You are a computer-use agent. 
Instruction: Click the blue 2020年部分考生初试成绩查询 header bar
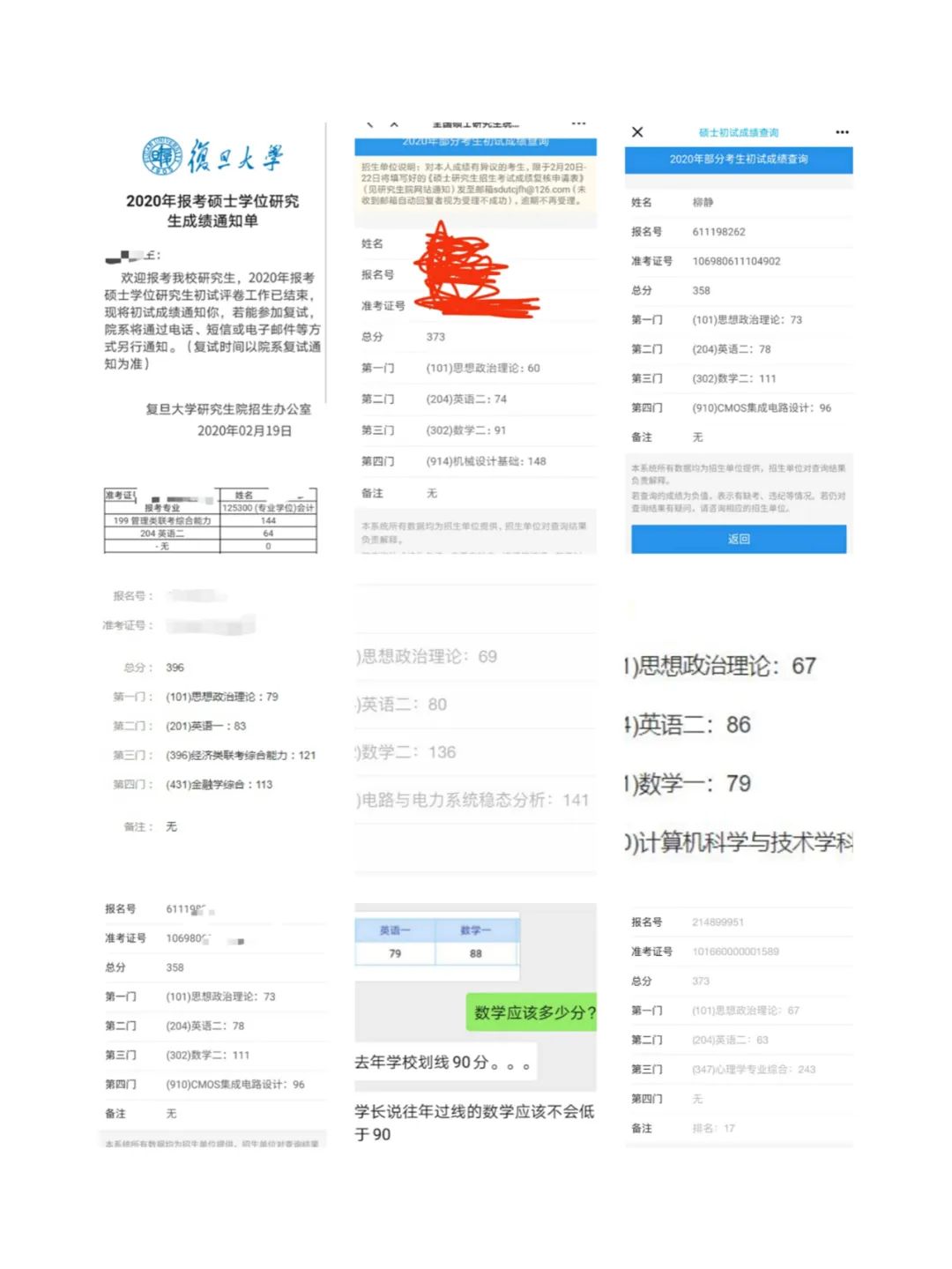(x=739, y=160)
